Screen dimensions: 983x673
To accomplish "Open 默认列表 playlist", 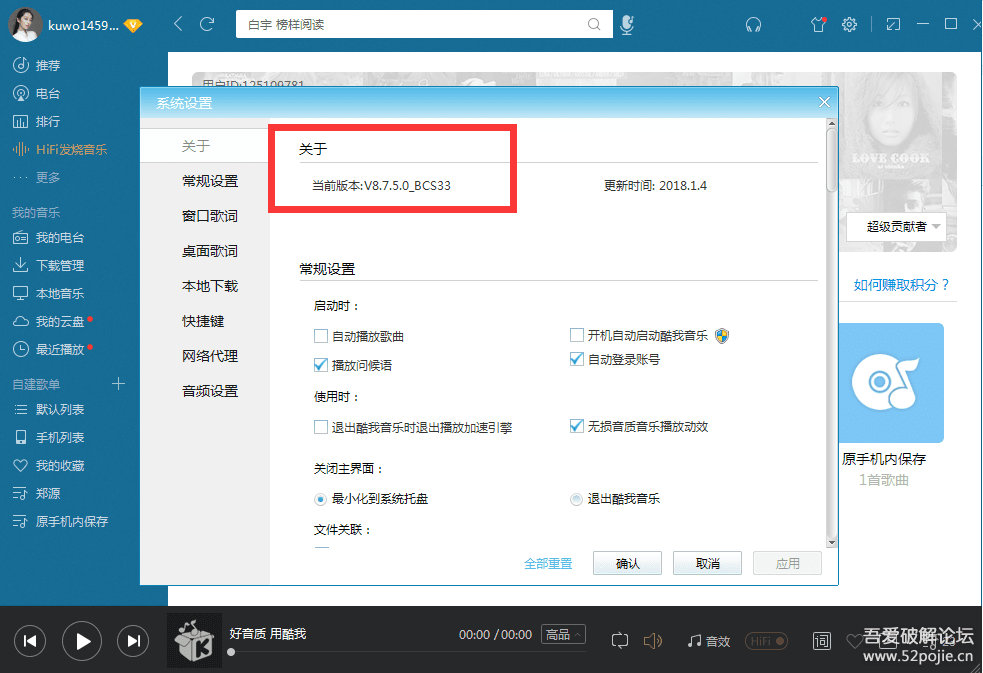I will pos(49,409).
